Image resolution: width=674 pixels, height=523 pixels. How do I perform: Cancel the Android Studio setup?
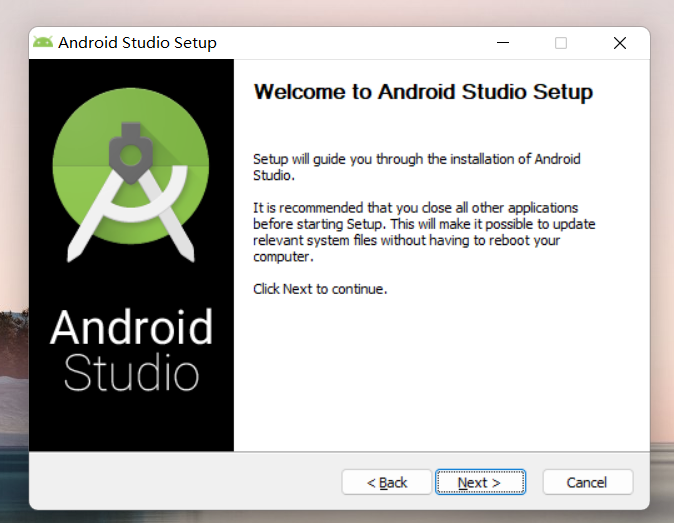pos(588,482)
